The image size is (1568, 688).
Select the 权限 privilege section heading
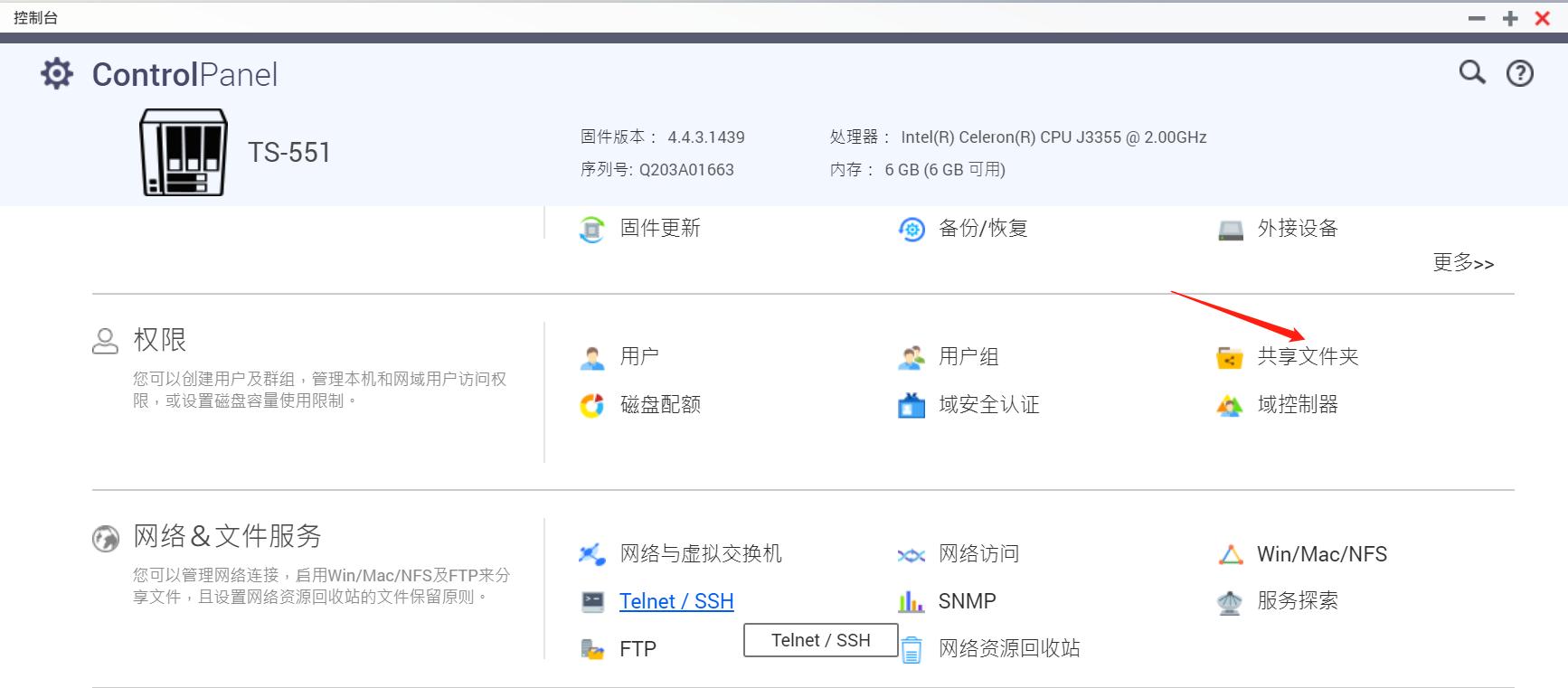(160, 340)
